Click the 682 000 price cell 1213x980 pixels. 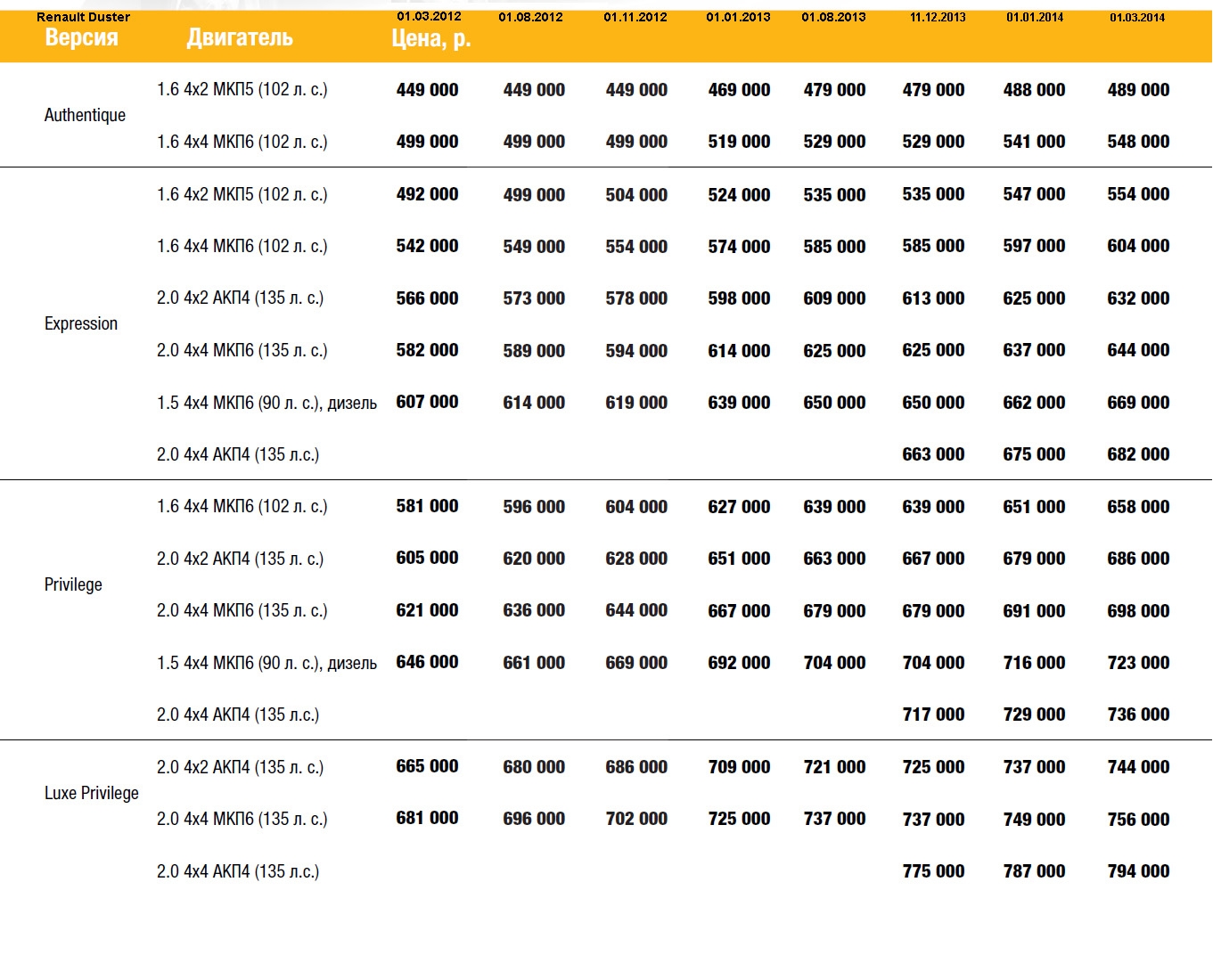1138,454
